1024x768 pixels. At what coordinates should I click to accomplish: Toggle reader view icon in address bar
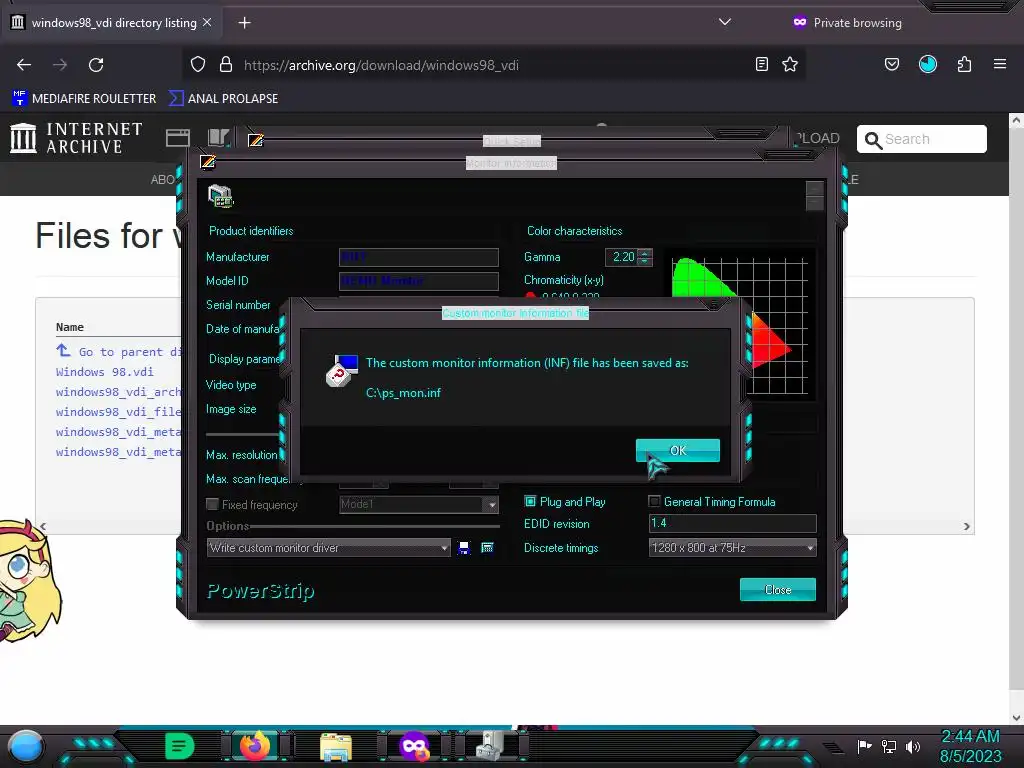click(x=761, y=64)
